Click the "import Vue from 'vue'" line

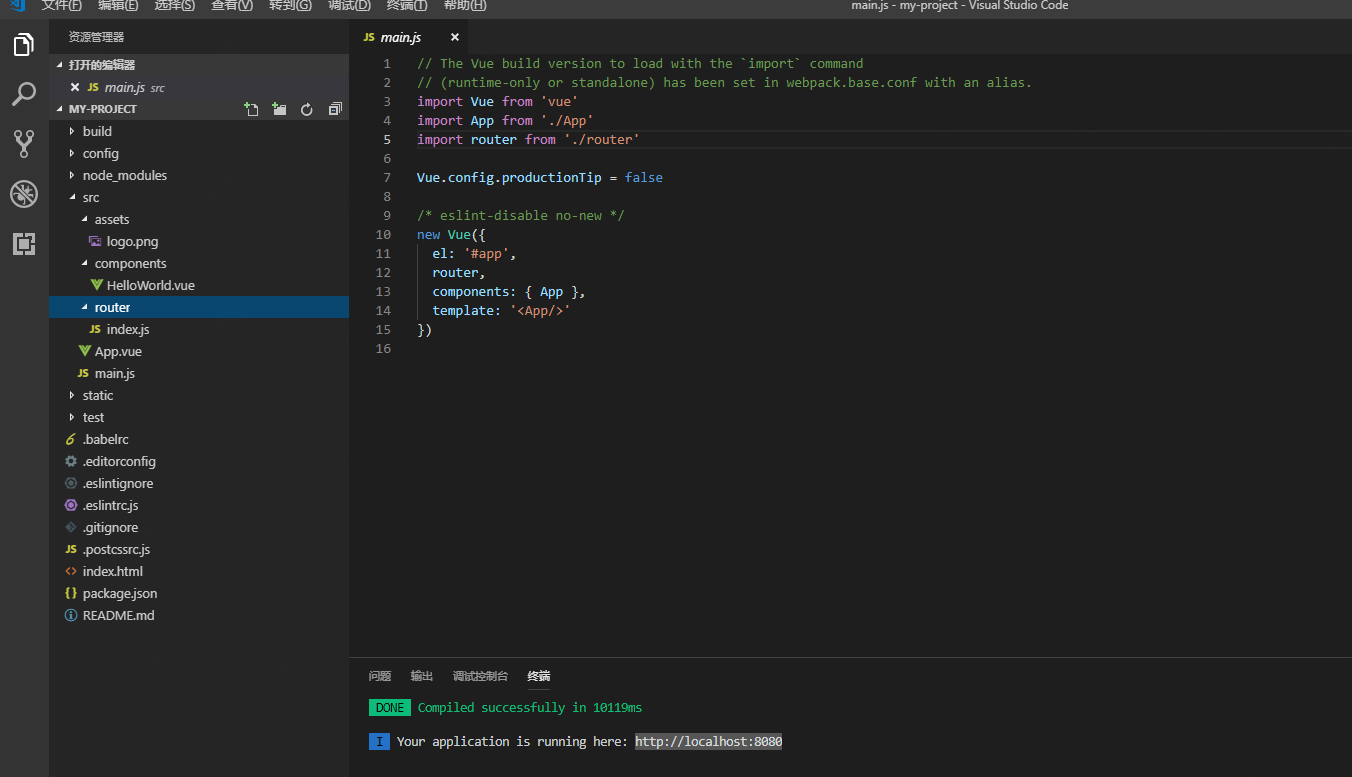tap(498, 101)
